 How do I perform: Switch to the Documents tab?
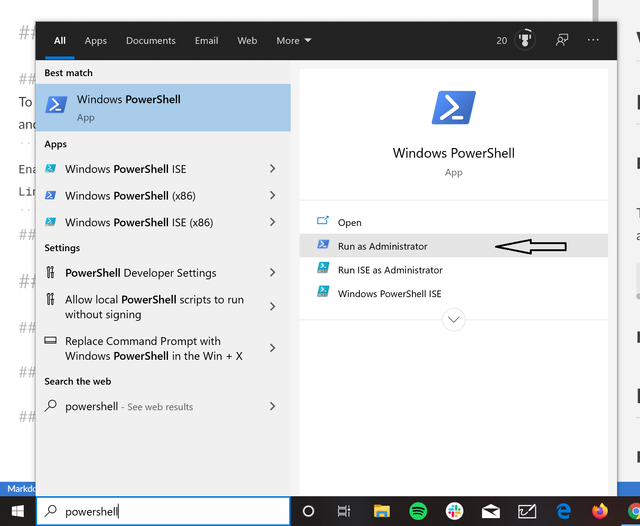tap(151, 40)
